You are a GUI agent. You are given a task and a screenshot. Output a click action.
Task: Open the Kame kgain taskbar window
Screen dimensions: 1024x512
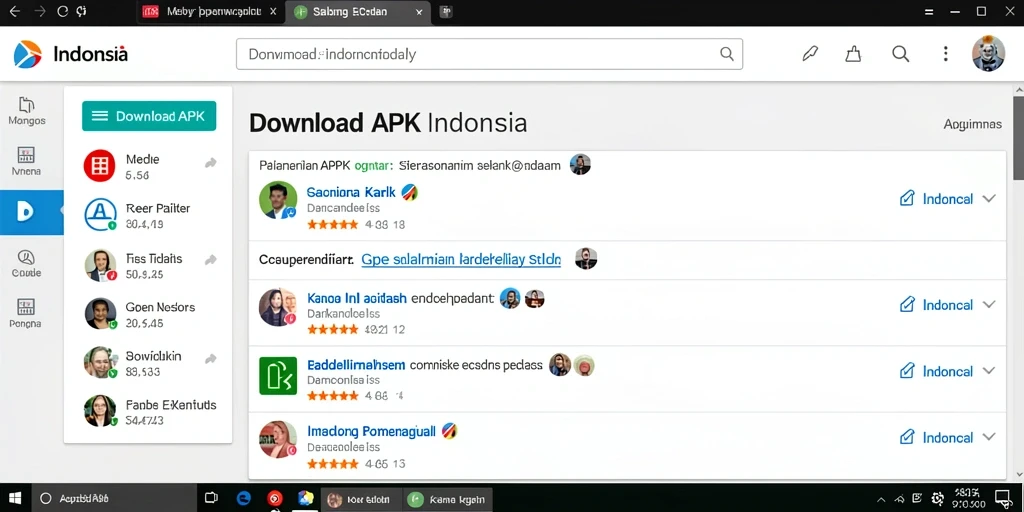pyautogui.click(x=447, y=500)
